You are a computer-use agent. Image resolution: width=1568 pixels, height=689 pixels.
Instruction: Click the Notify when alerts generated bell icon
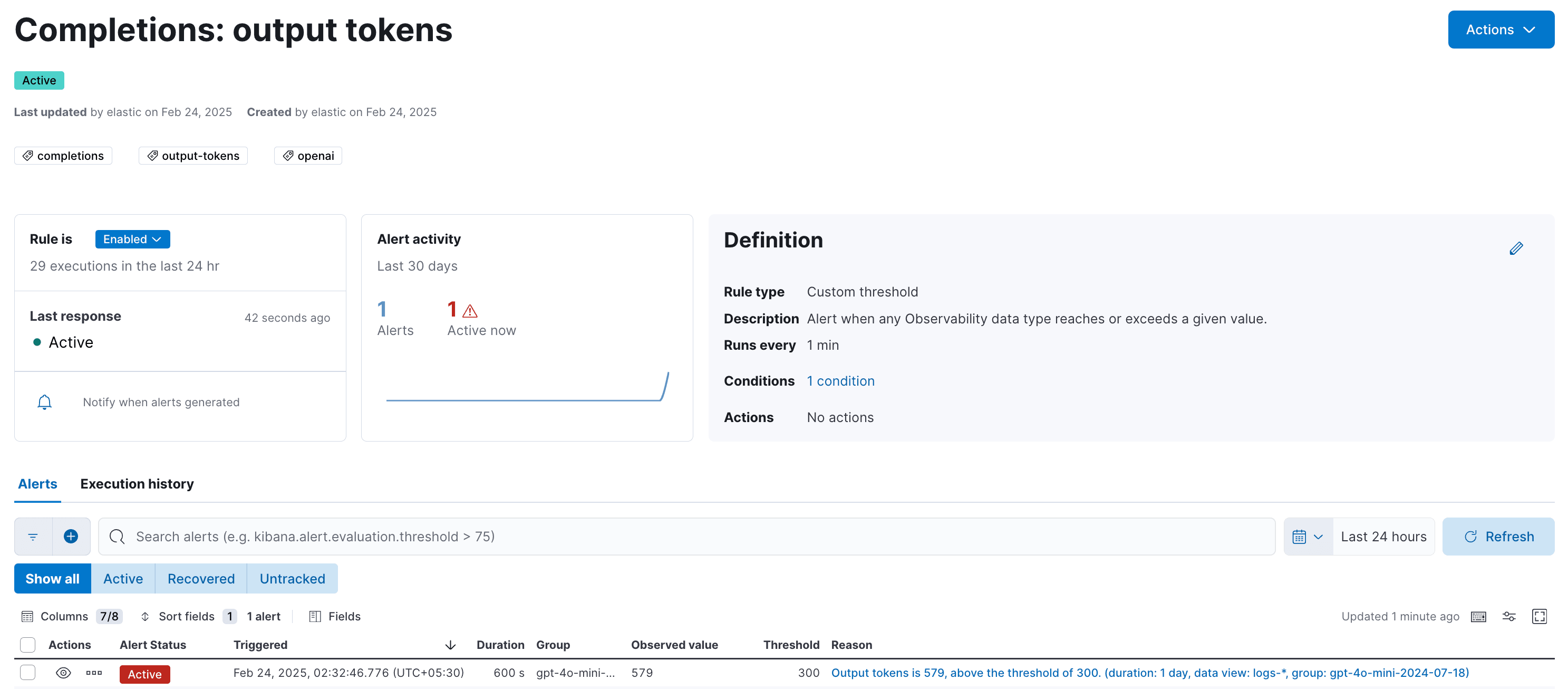coord(44,402)
